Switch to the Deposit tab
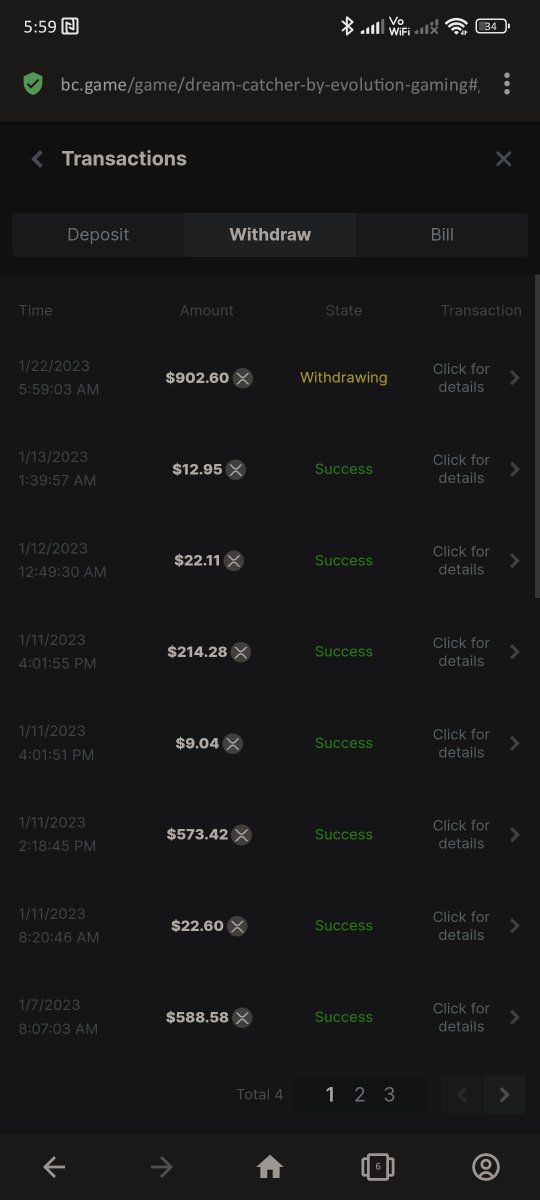 (98, 235)
